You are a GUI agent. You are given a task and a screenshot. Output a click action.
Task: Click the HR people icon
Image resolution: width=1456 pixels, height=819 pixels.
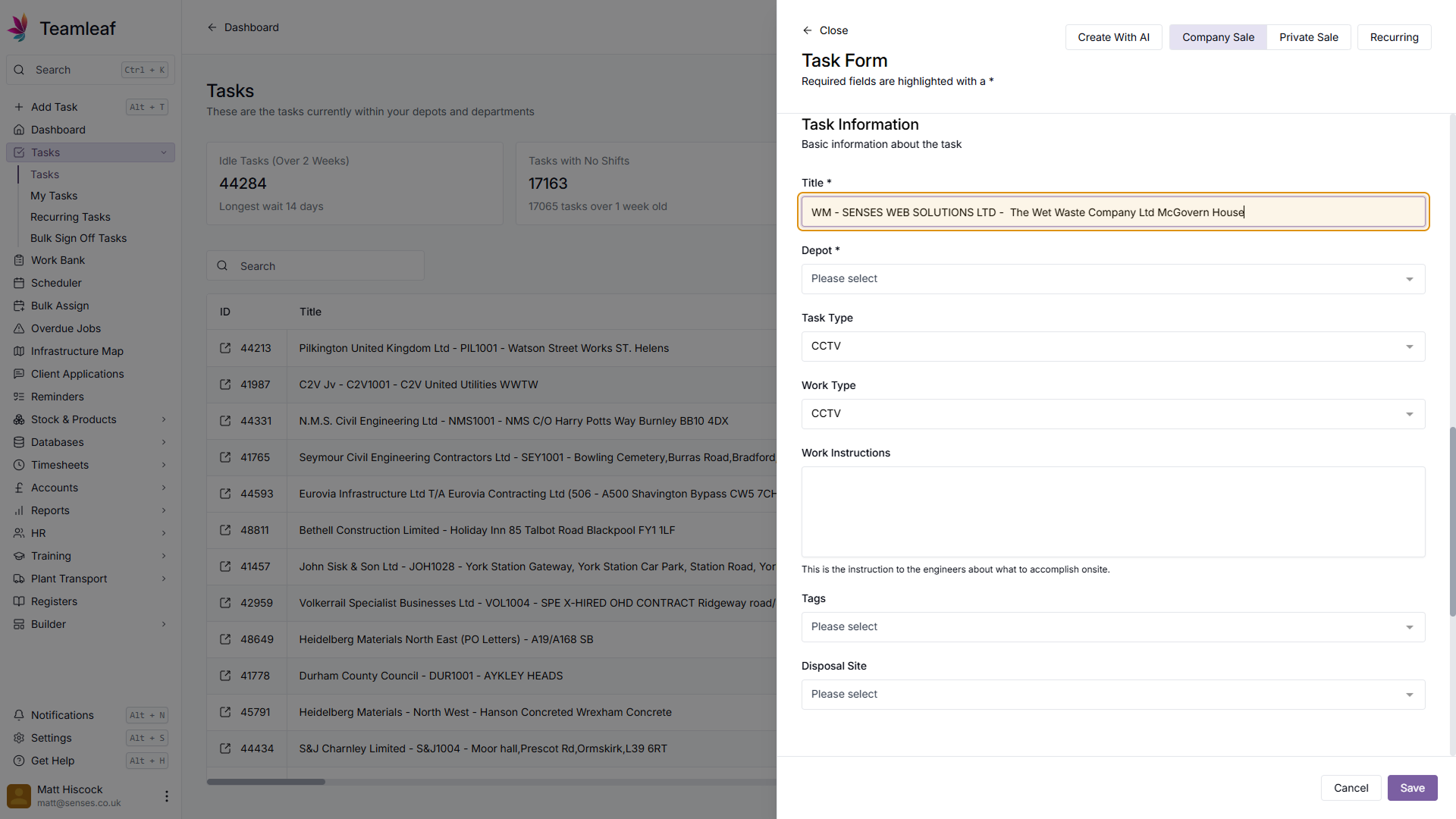[x=19, y=533]
